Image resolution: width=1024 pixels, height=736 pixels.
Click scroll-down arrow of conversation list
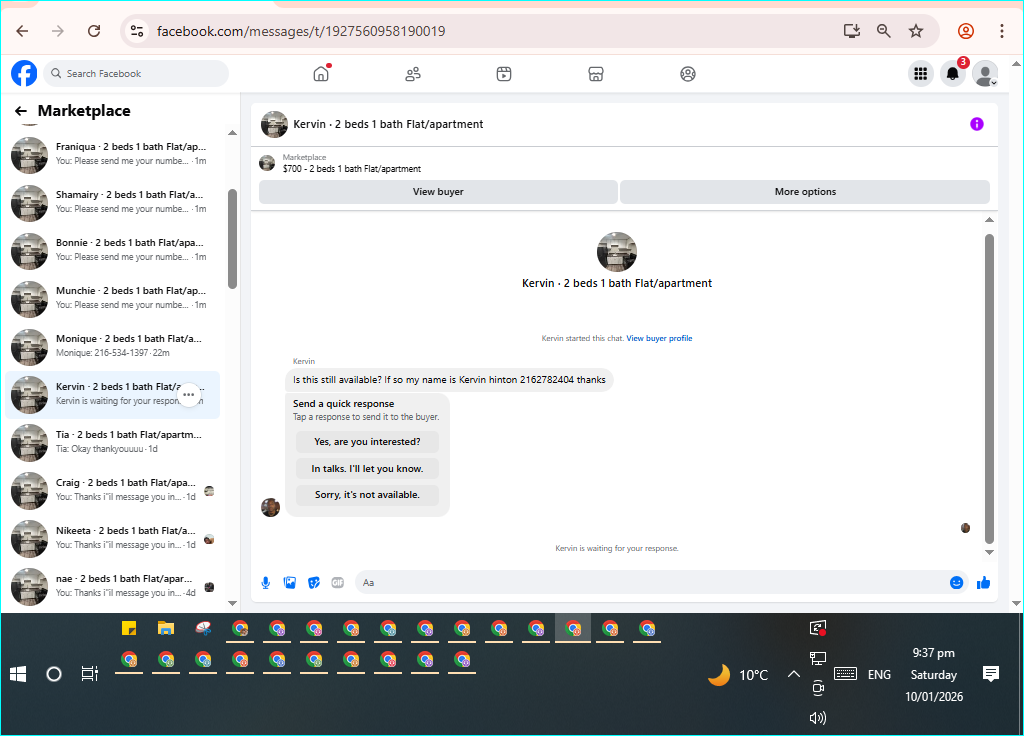coord(232,603)
